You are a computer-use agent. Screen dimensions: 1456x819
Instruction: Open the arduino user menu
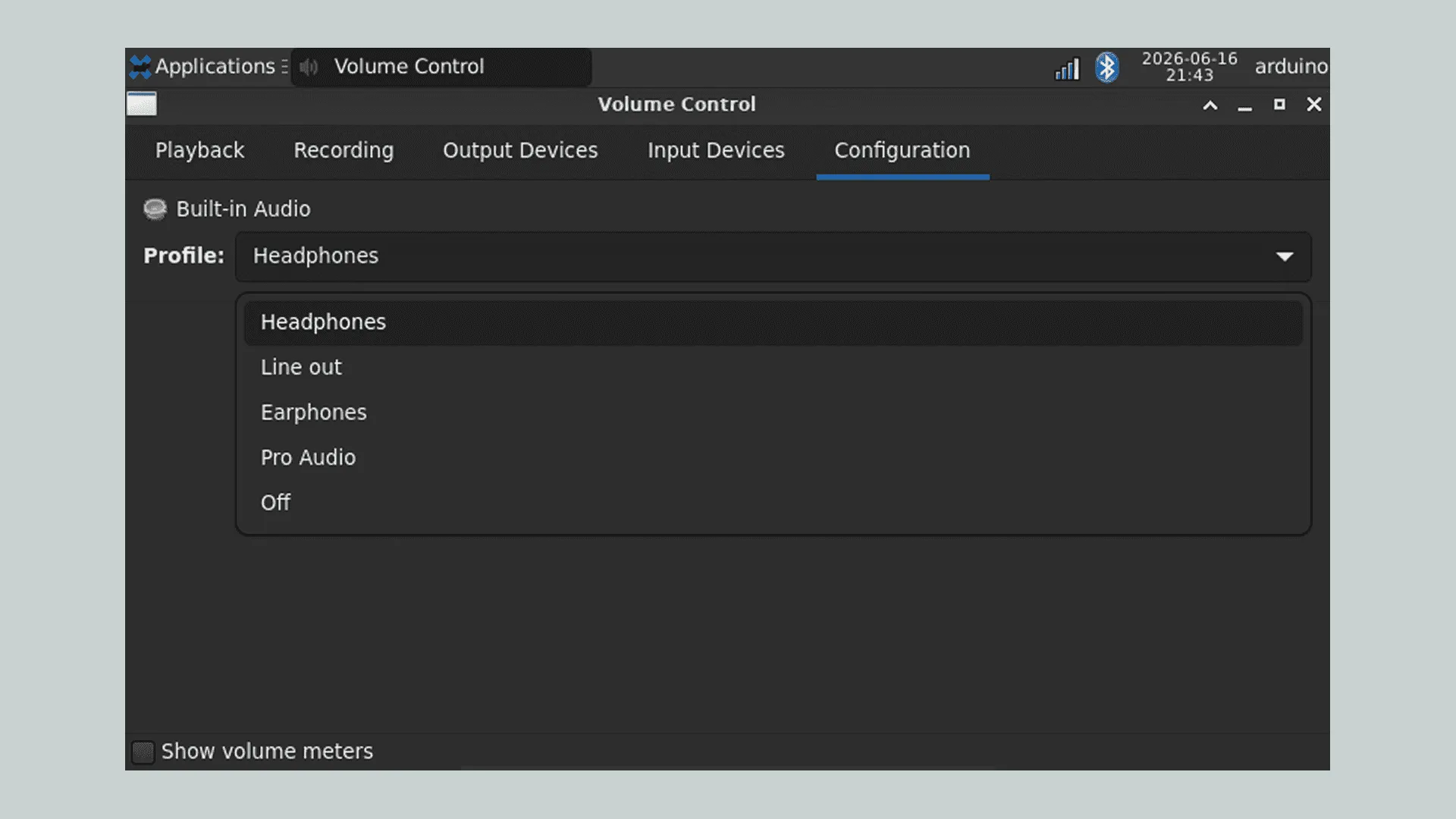(x=1291, y=67)
